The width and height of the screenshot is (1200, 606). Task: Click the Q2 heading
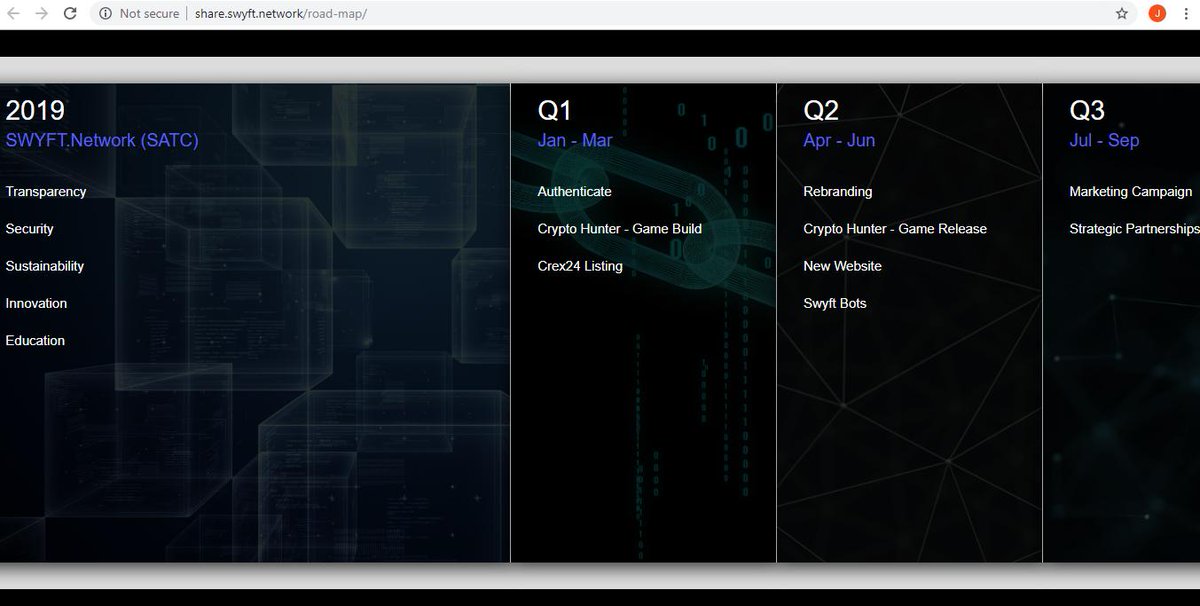tap(821, 110)
